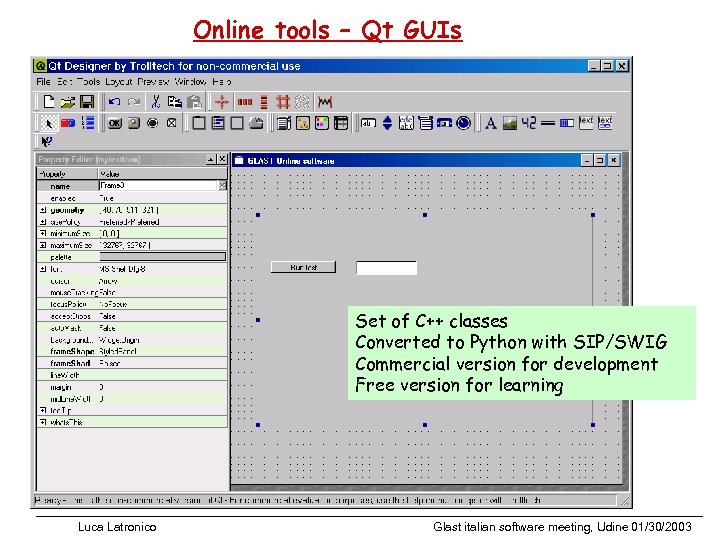Expand the minimumSize property
This screenshot has height=540, width=720.
(x=43, y=233)
